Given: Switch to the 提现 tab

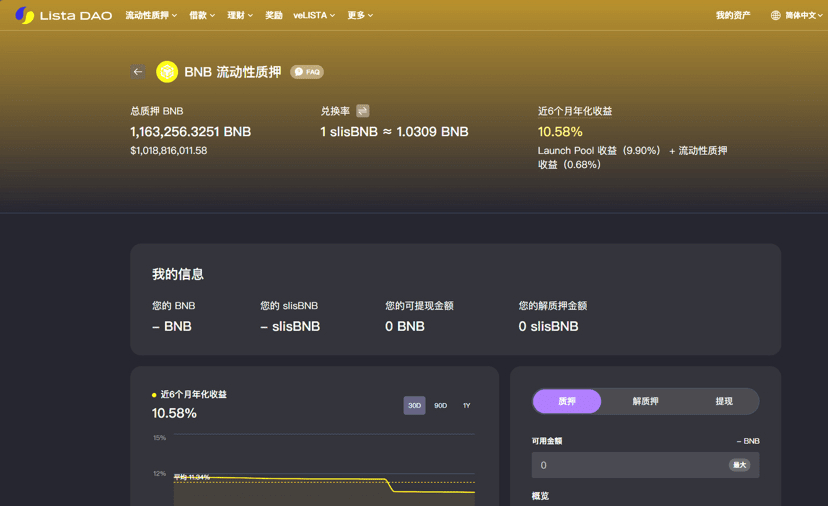Looking at the screenshot, I should click(724, 401).
